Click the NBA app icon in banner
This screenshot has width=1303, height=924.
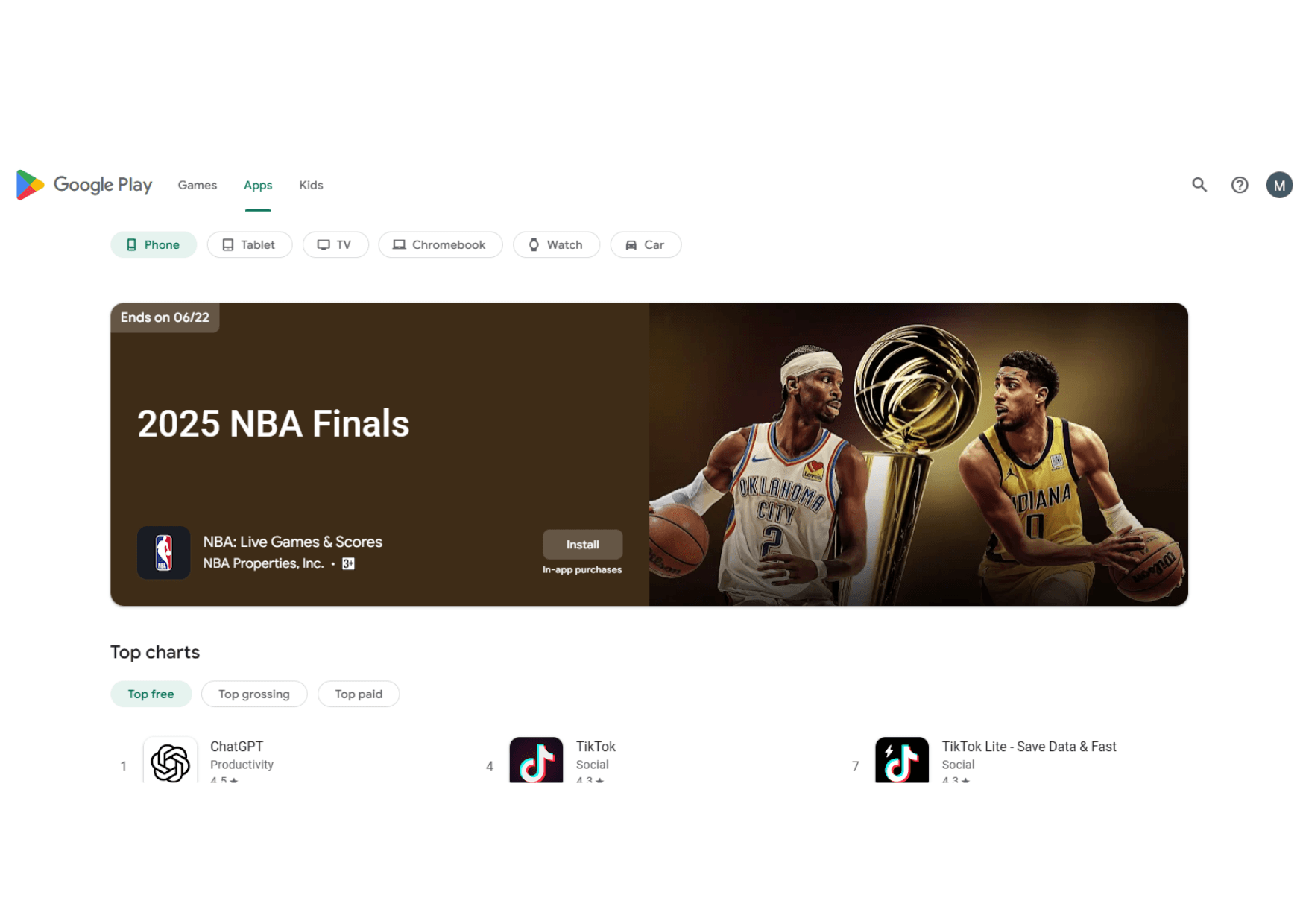tap(163, 553)
